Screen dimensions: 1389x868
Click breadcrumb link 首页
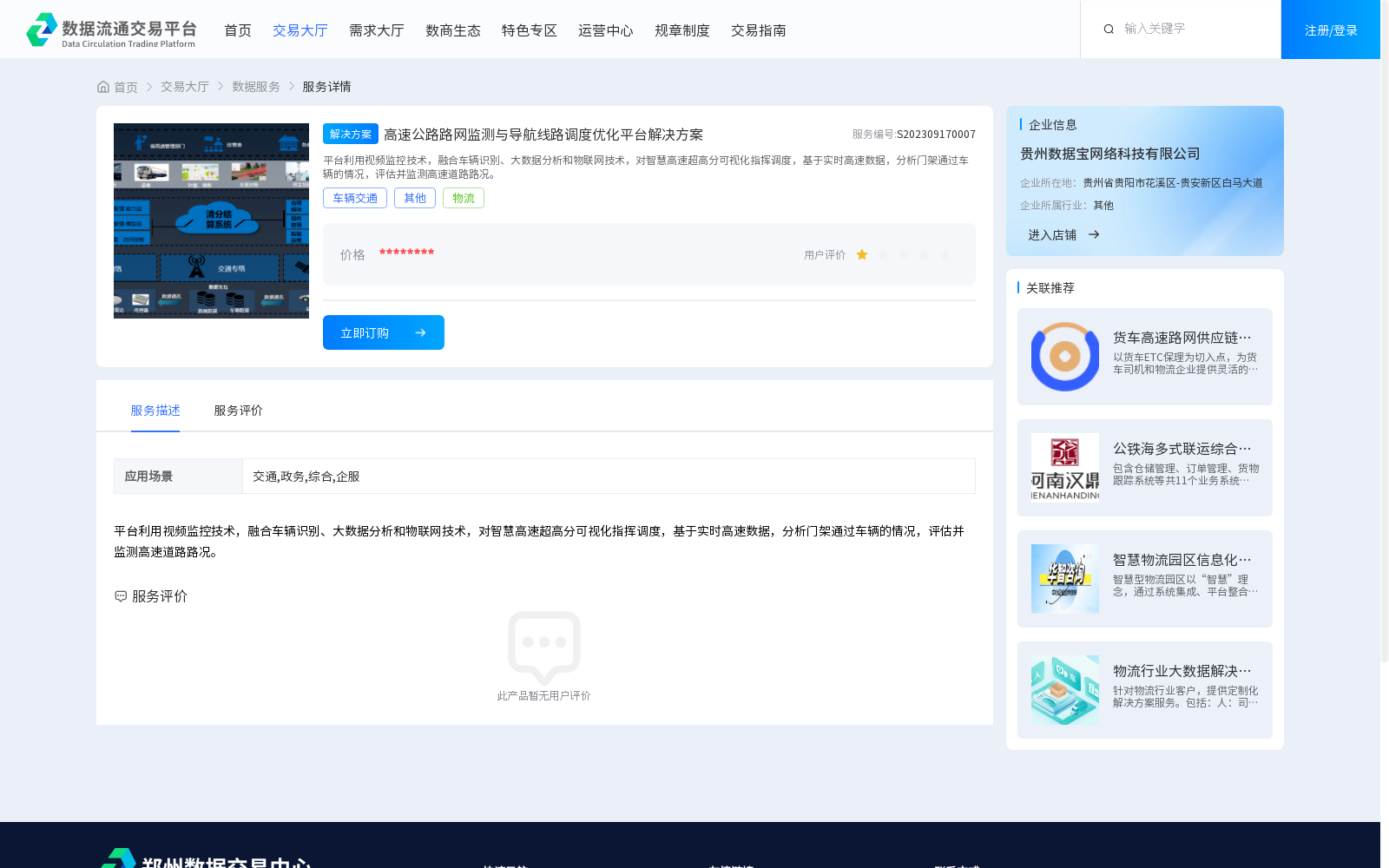[x=126, y=87]
